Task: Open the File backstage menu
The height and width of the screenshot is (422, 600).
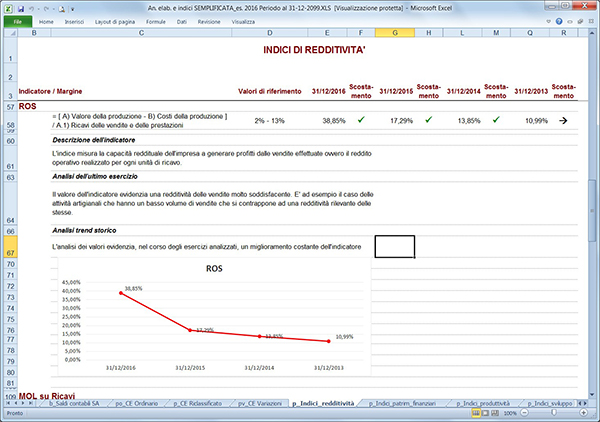Action: point(17,20)
